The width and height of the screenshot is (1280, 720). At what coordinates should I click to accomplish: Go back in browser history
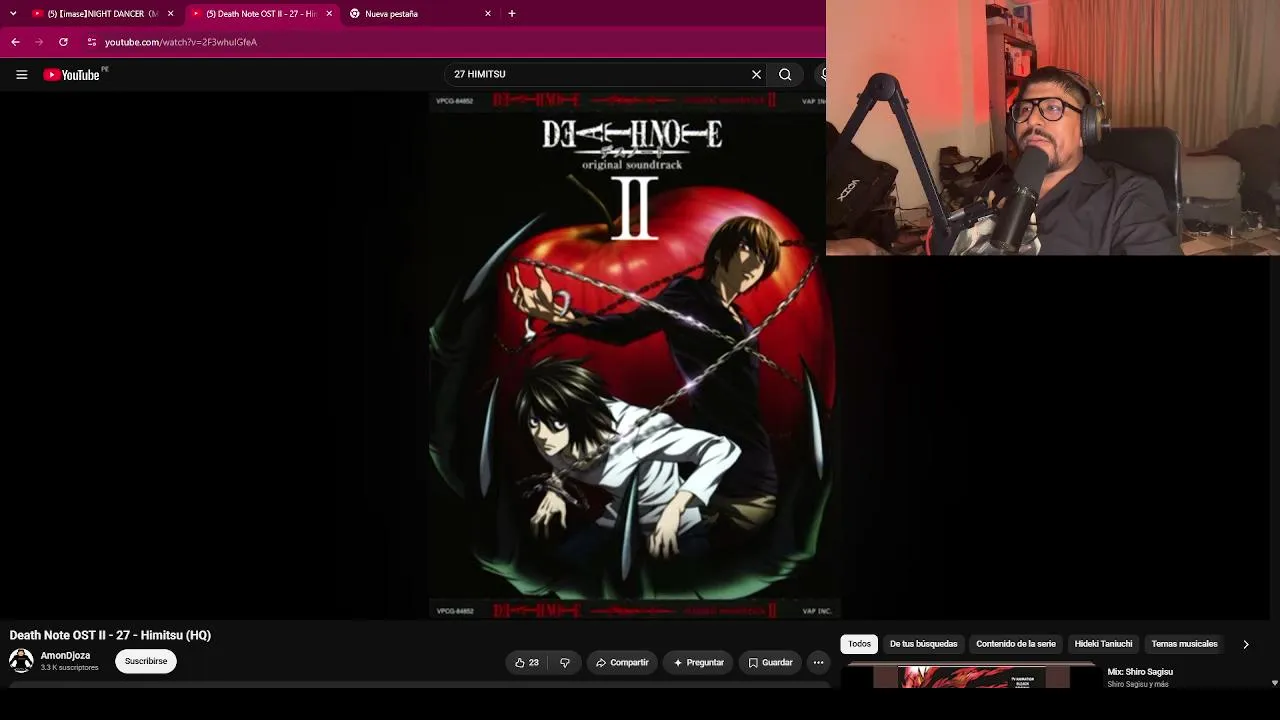[15, 42]
